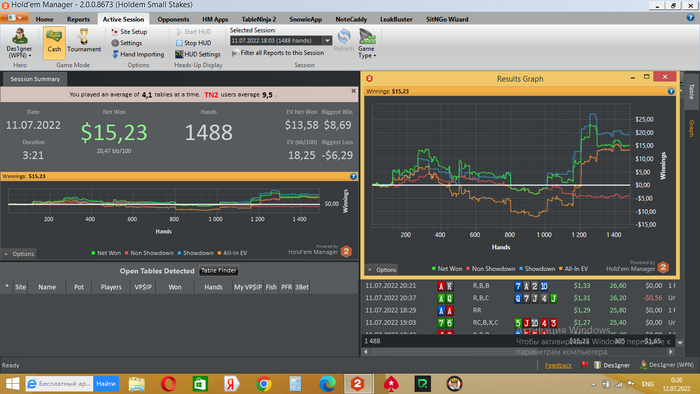Expand the Selected Session dropdown

(x=327, y=41)
